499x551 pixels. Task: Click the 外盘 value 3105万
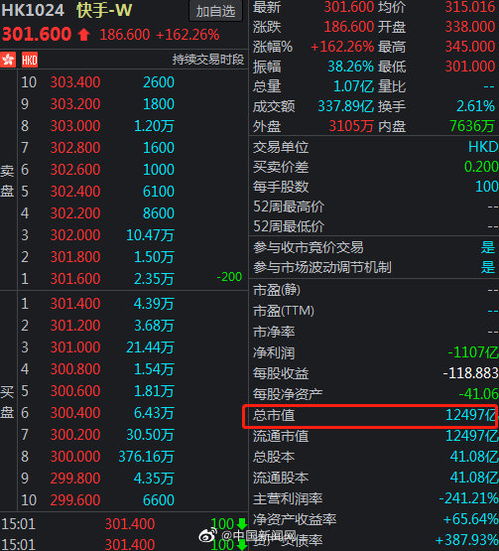[x=351, y=126]
